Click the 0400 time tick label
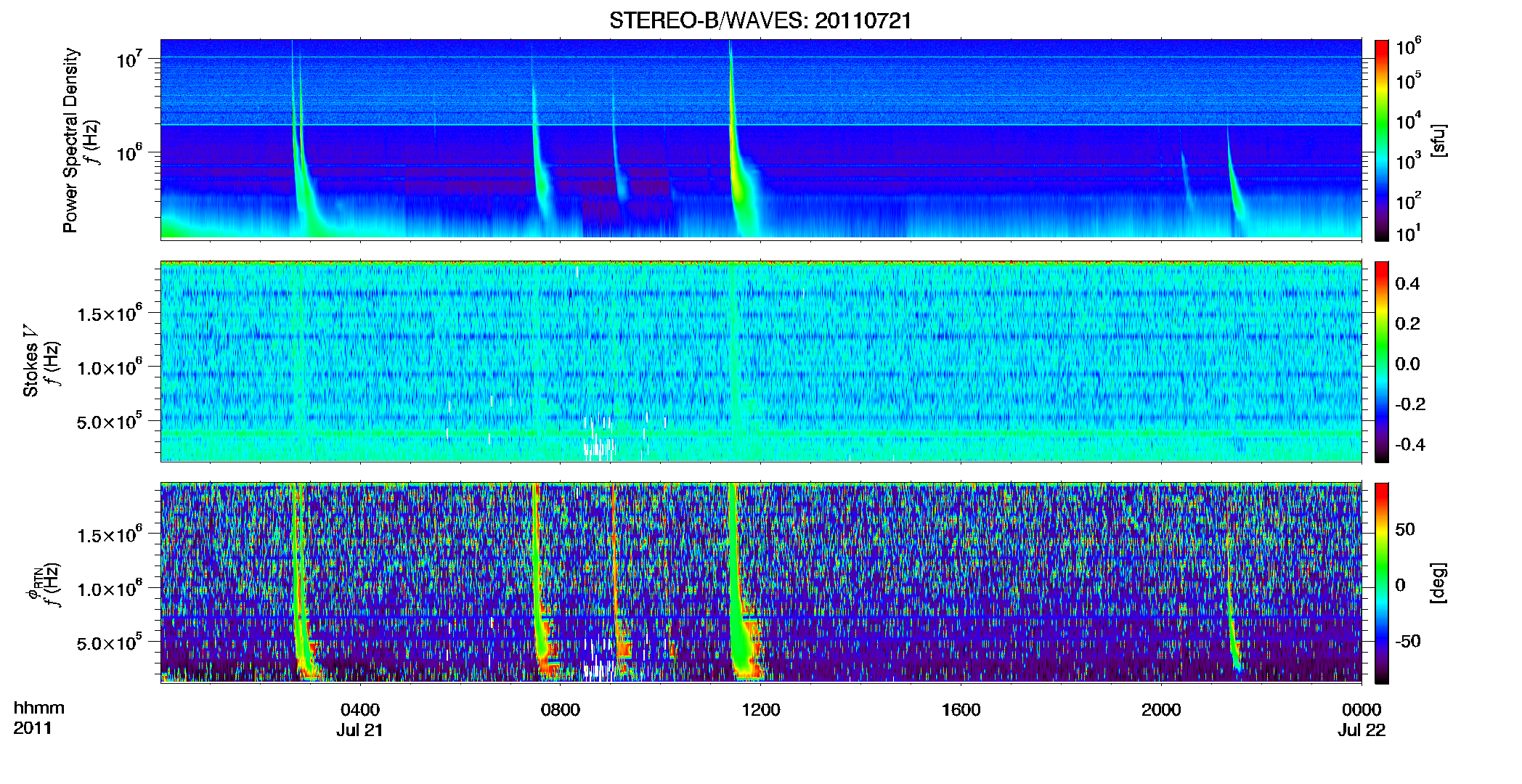1522x784 pixels. pos(360,709)
